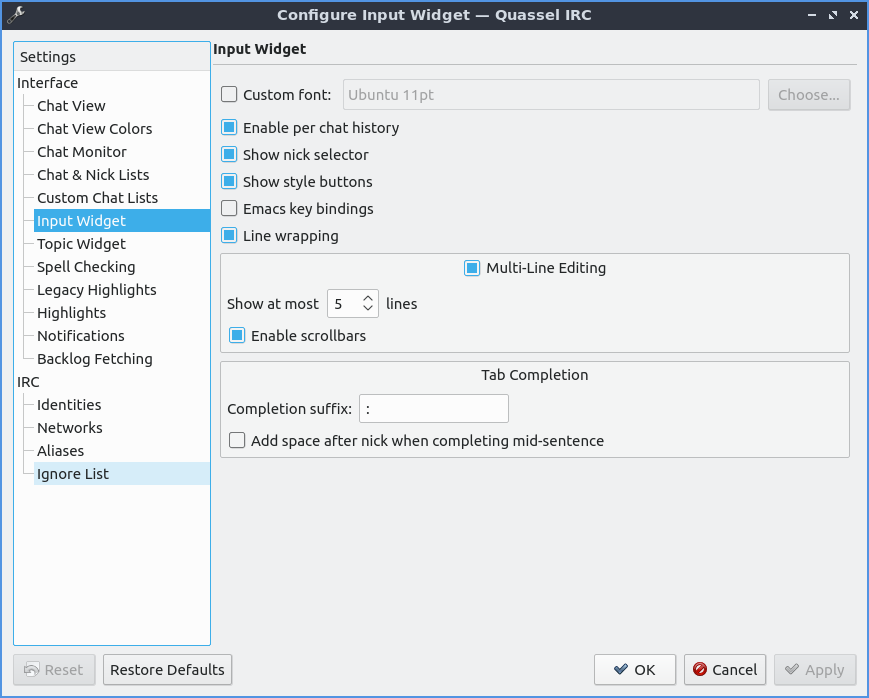
Task: Click the Completion suffix text field
Action: tap(433, 409)
